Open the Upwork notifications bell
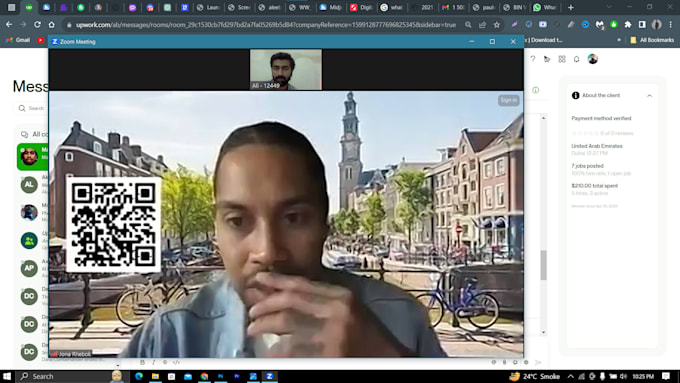 click(x=576, y=59)
